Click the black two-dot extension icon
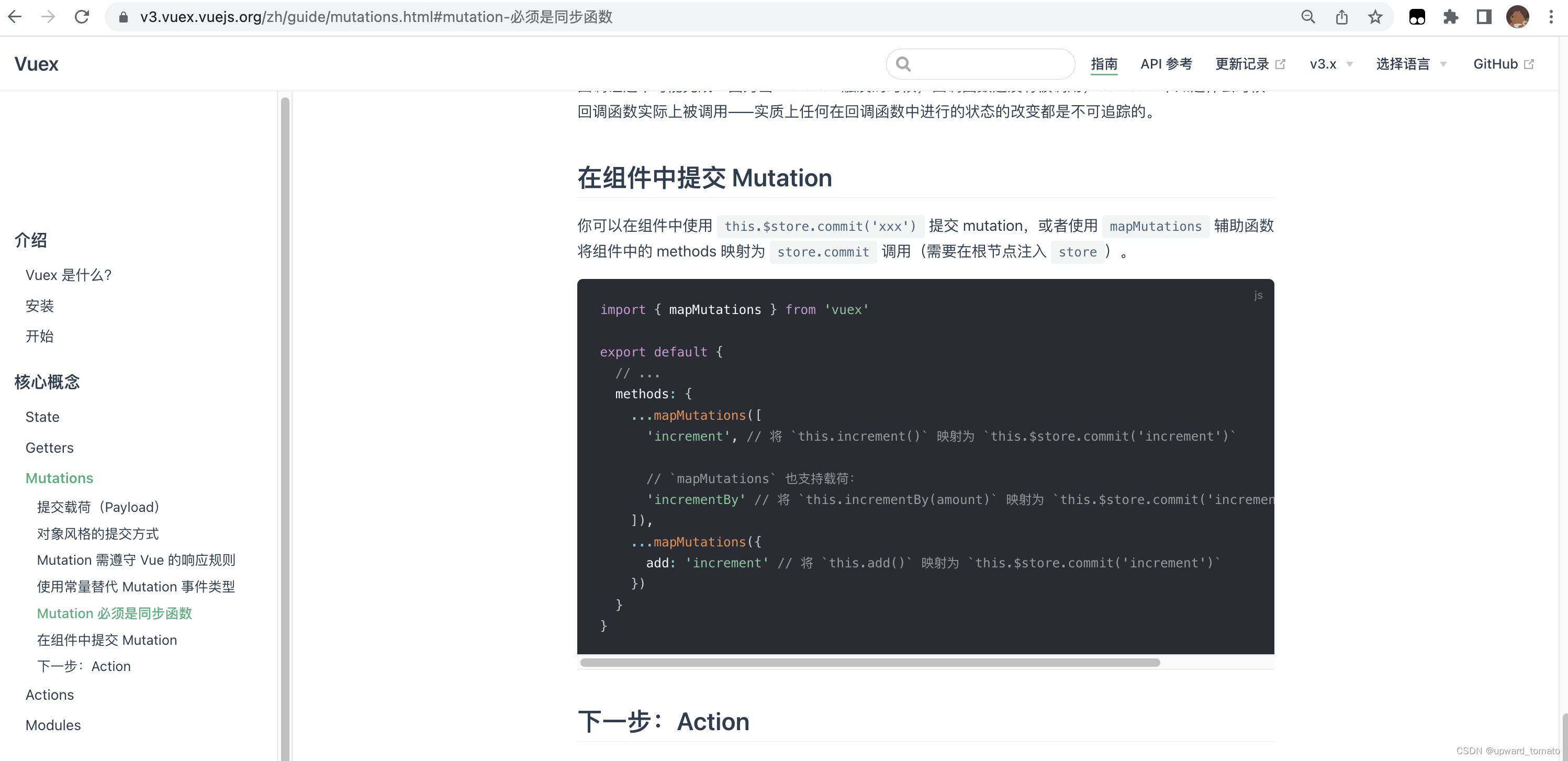Viewport: 1568px width, 761px height. (1418, 16)
